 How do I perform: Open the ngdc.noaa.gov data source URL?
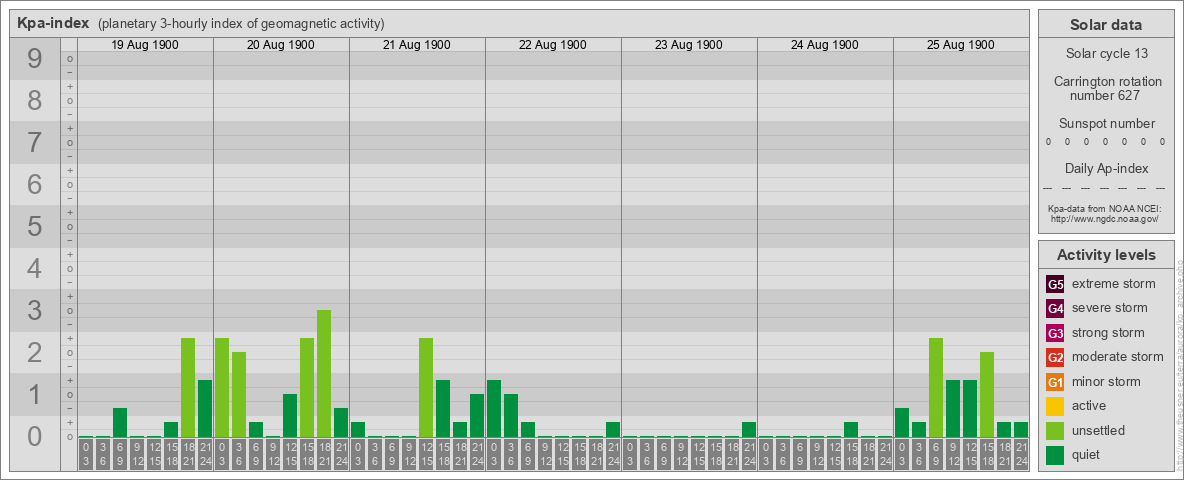tap(1106, 218)
